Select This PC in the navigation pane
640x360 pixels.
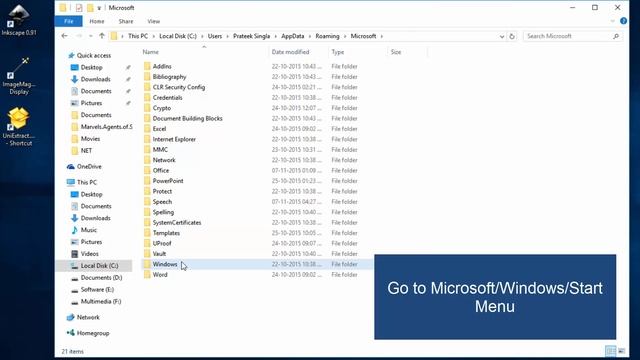click(x=82, y=182)
